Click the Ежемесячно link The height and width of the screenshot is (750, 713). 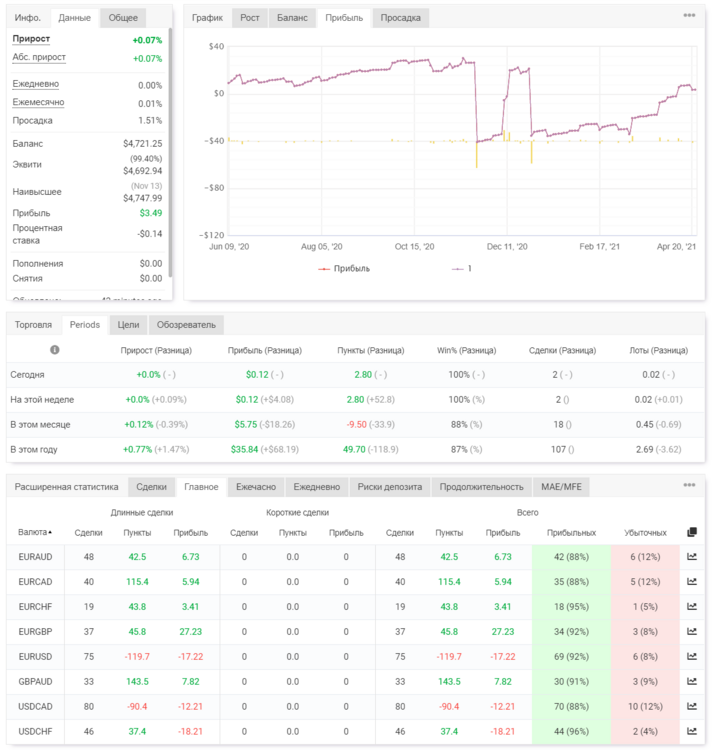click(x=38, y=102)
